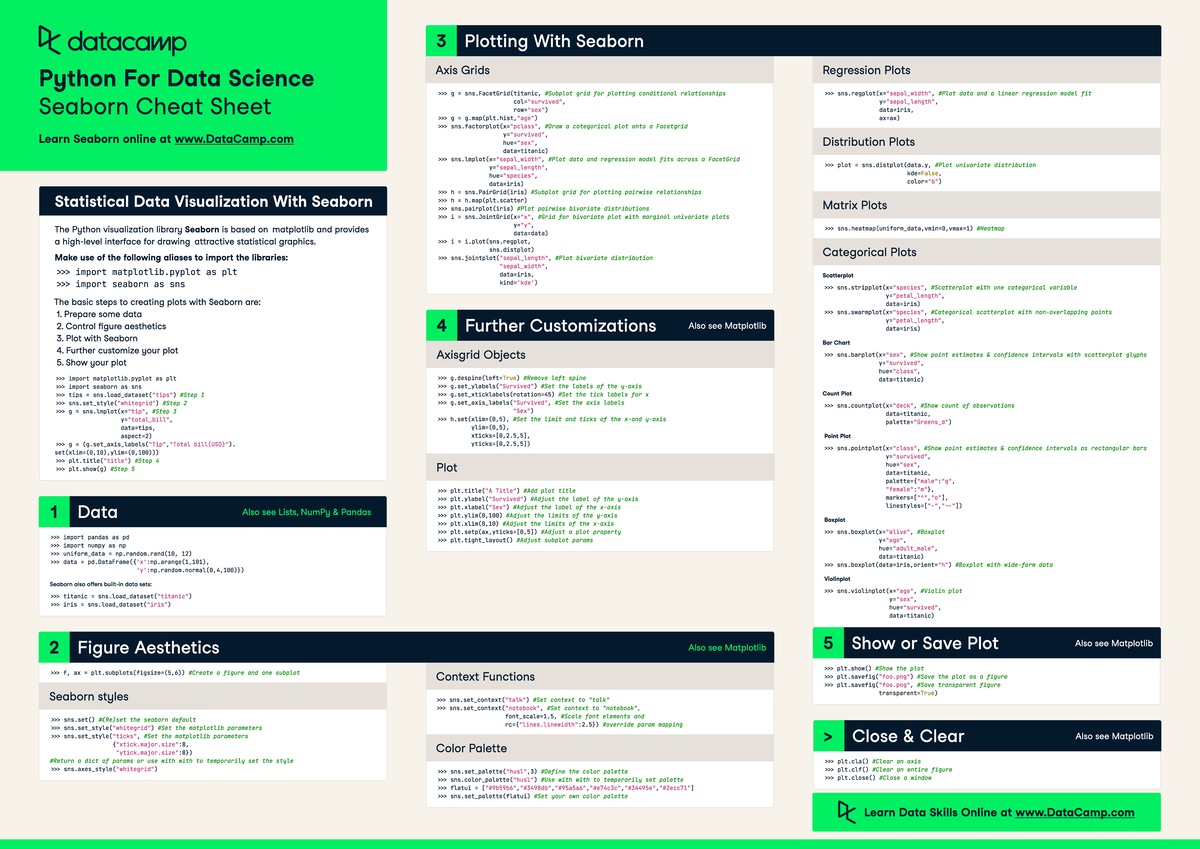Click the "1" badge on the Data header
This screenshot has width=1200, height=849.
coord(54,511)
